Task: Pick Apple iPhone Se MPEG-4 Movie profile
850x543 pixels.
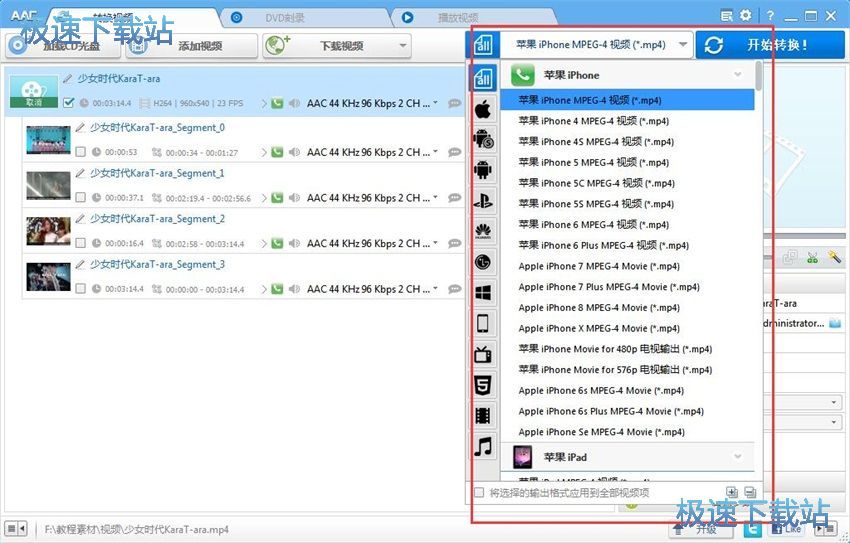Action: tap(628, 432)
